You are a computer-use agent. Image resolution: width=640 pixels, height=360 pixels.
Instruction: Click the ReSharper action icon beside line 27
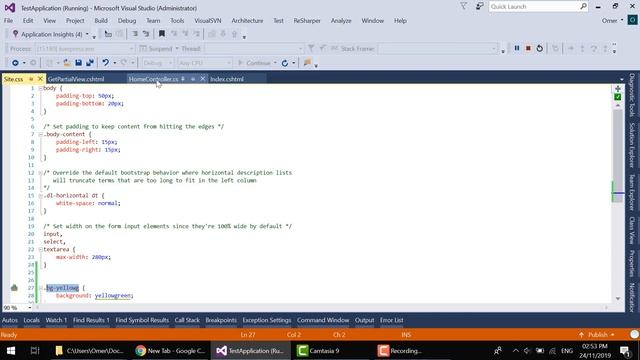[x=14, y=288]
